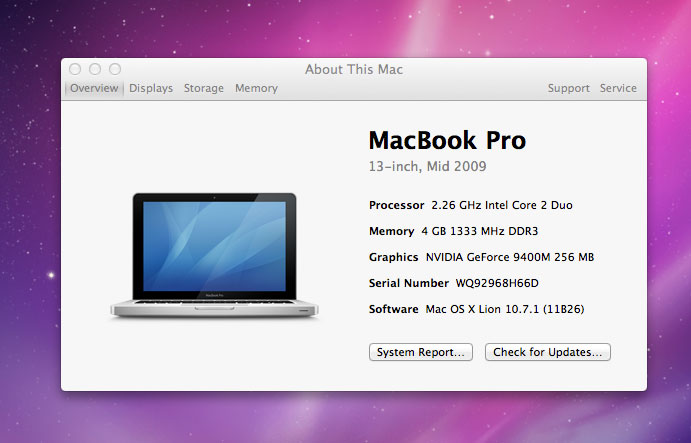This screenshot has height=443, width=691.
Task: Click the MacBook Pro heading
Action: point(447,141)
